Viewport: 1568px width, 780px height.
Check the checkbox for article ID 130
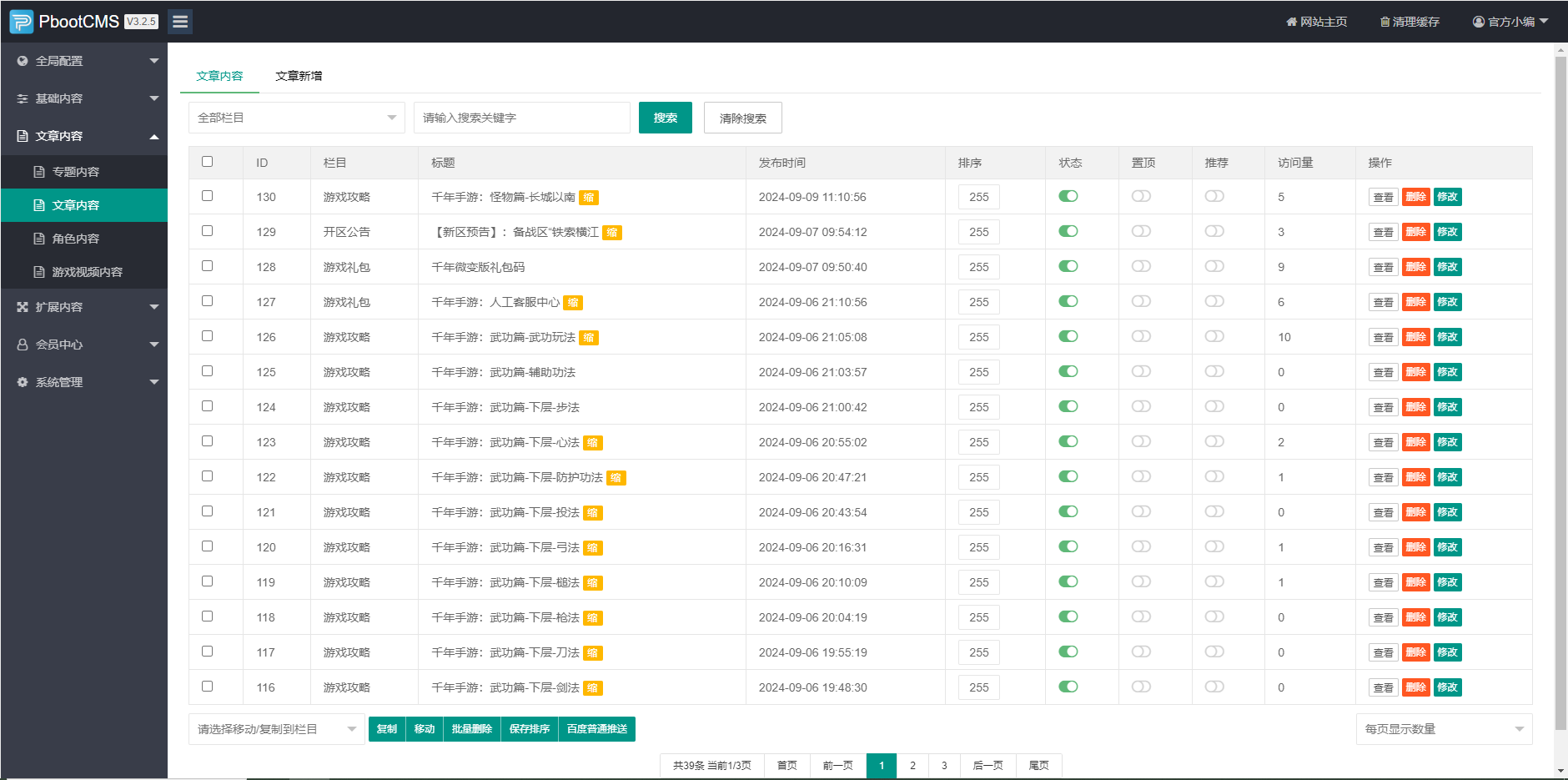tap(208, 196)
